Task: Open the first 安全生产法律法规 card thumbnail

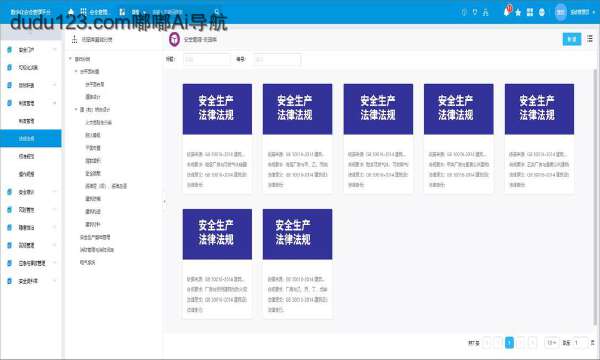Action: coord(217,109)
